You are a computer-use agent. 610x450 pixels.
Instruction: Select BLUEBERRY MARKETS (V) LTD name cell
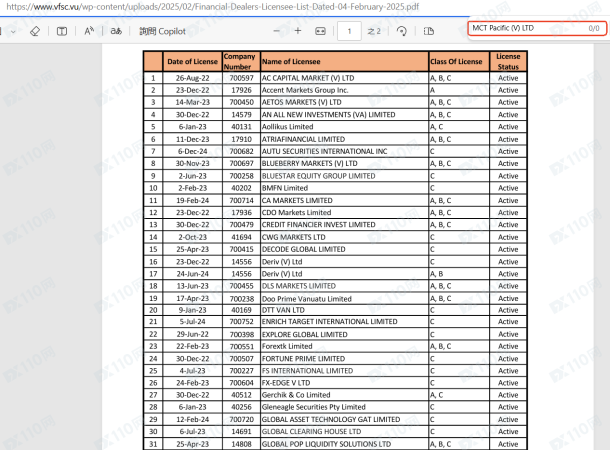coord(344,163)
